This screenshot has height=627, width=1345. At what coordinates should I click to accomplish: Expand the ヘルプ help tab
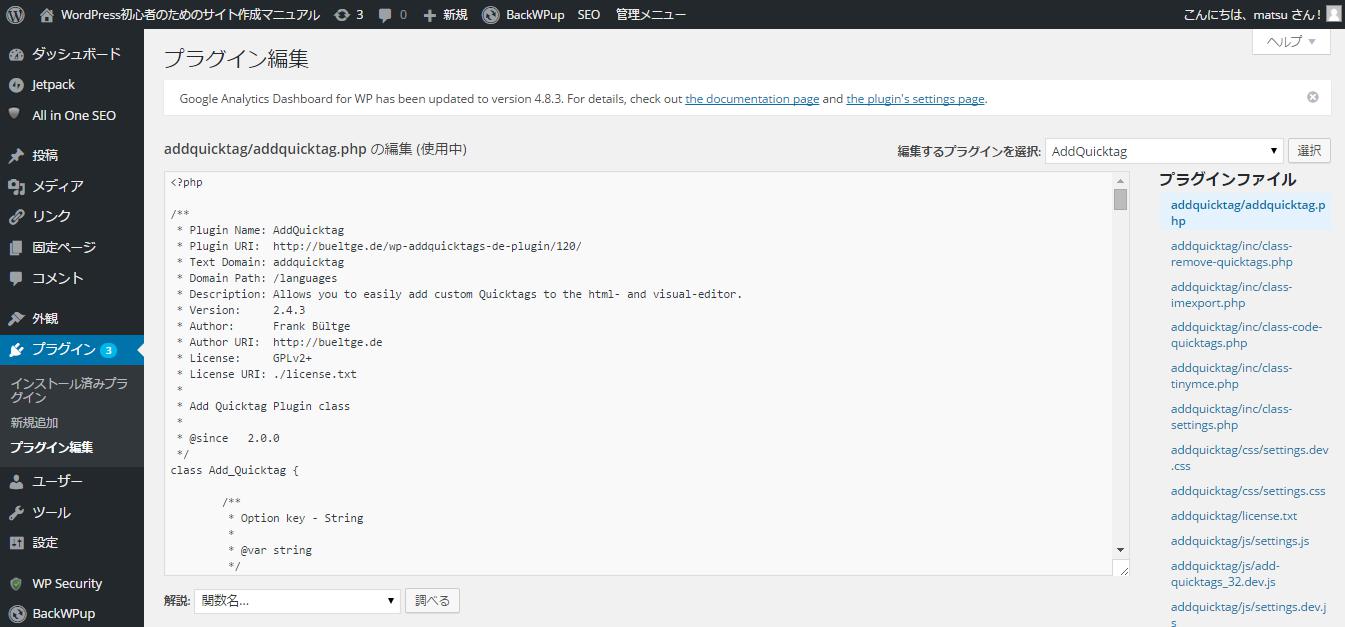pos(1291,41)
